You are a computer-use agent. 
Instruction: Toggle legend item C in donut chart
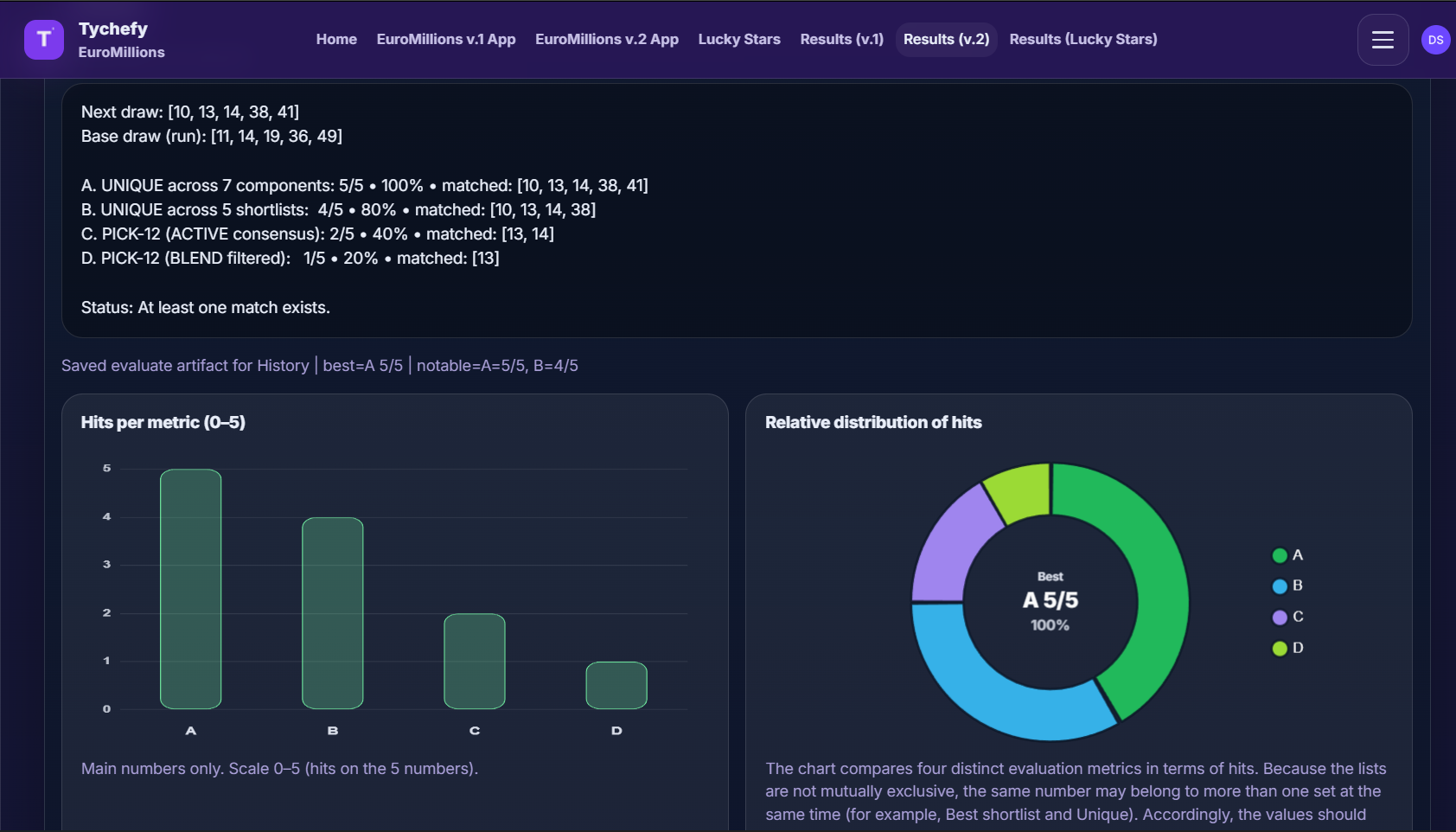tap(1287, 618)
